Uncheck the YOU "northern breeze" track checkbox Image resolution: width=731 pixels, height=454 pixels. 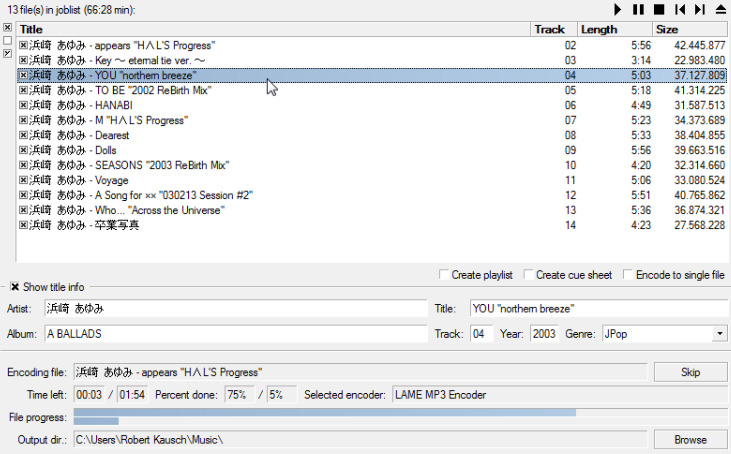(23, 75)
